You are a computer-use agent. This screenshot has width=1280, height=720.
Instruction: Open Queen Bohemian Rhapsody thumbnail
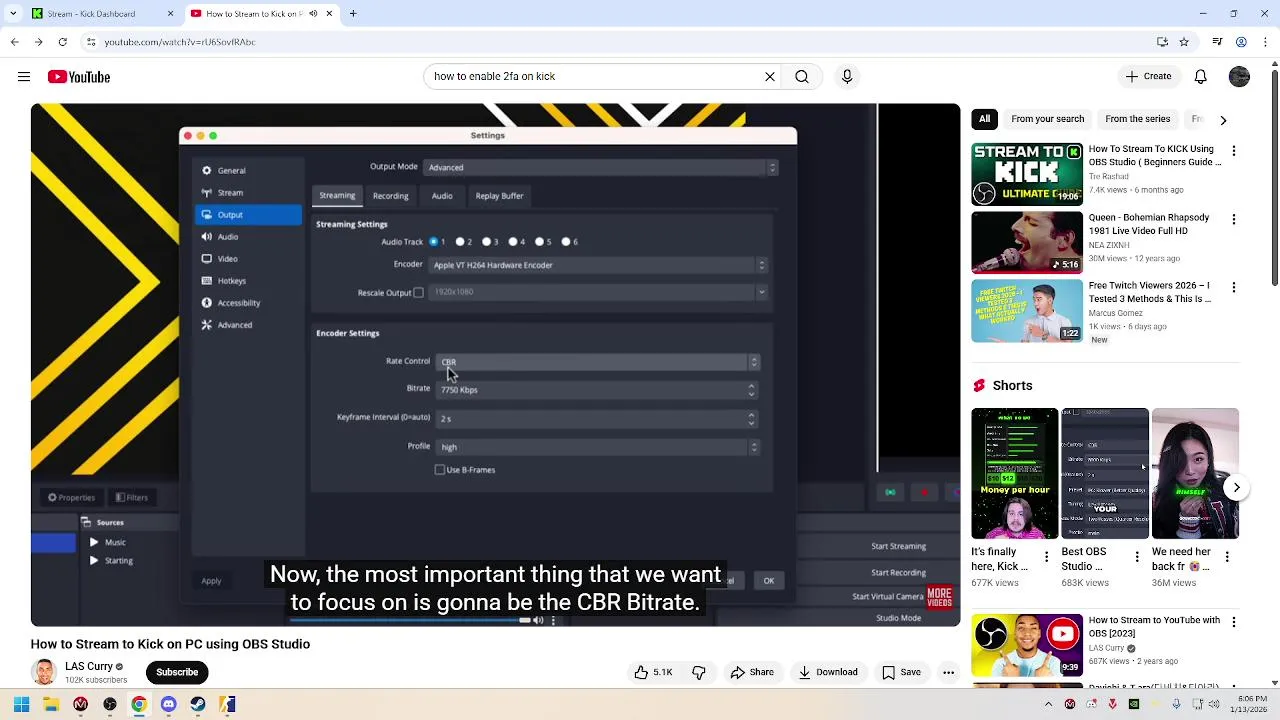1027,243
